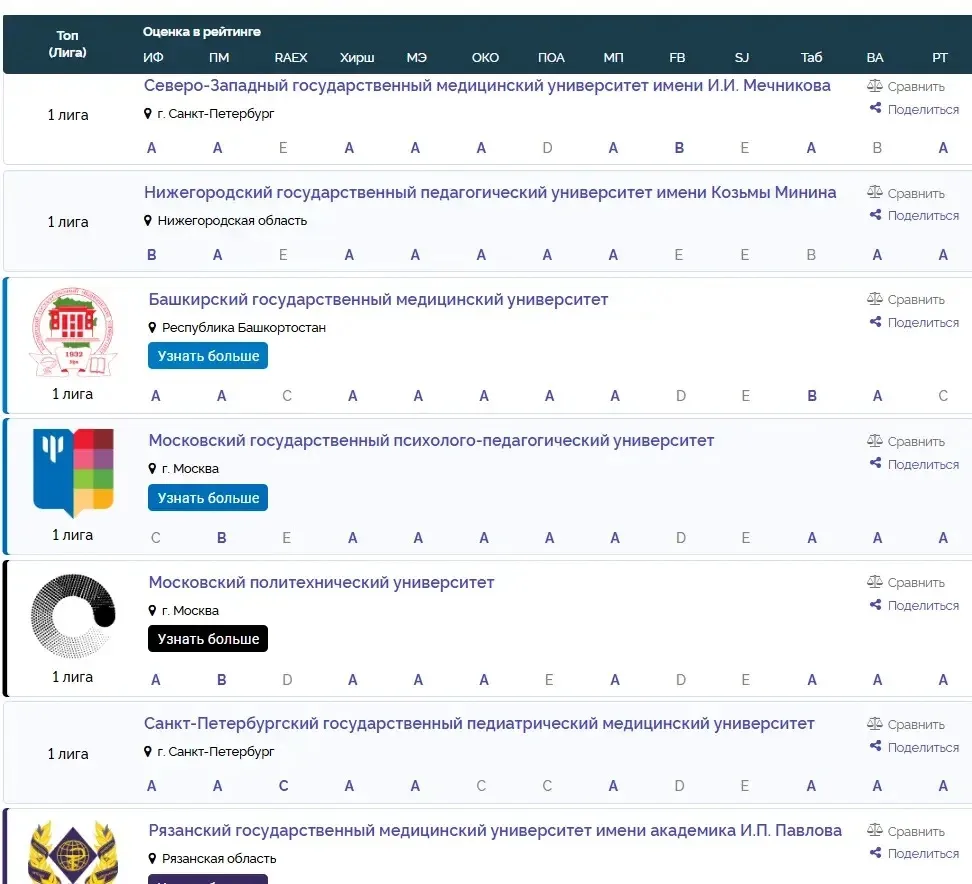This screenshot has height=884, width=972.
Task: Select the RAEX column header
Action: click(x=291, y=58)
